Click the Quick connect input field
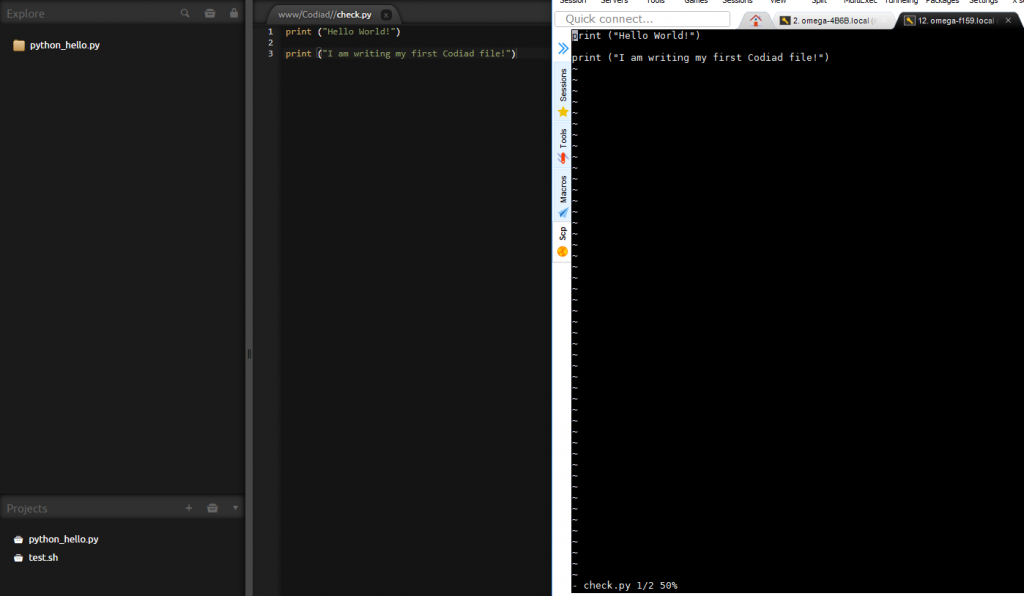1024x596 pixels. [x=641, y=18]
